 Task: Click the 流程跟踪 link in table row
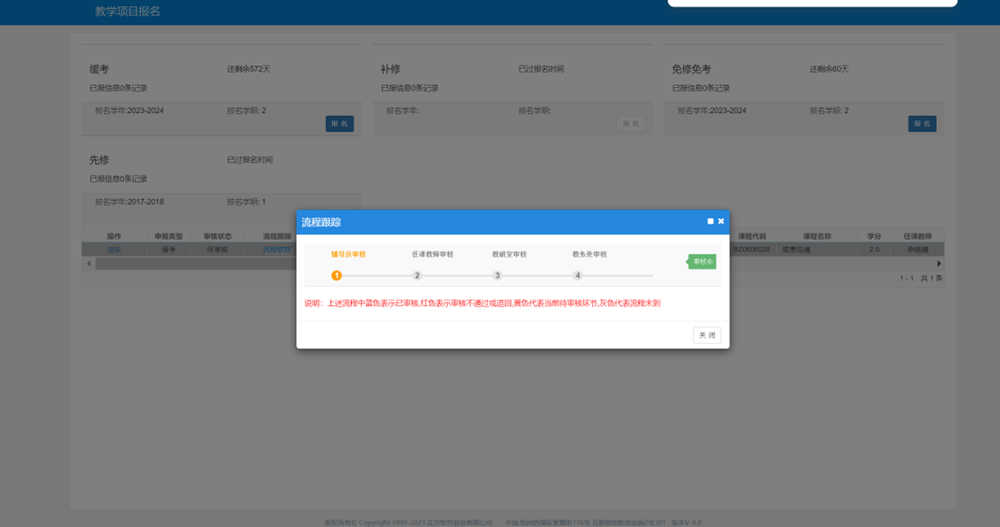[x=276, y=249]
